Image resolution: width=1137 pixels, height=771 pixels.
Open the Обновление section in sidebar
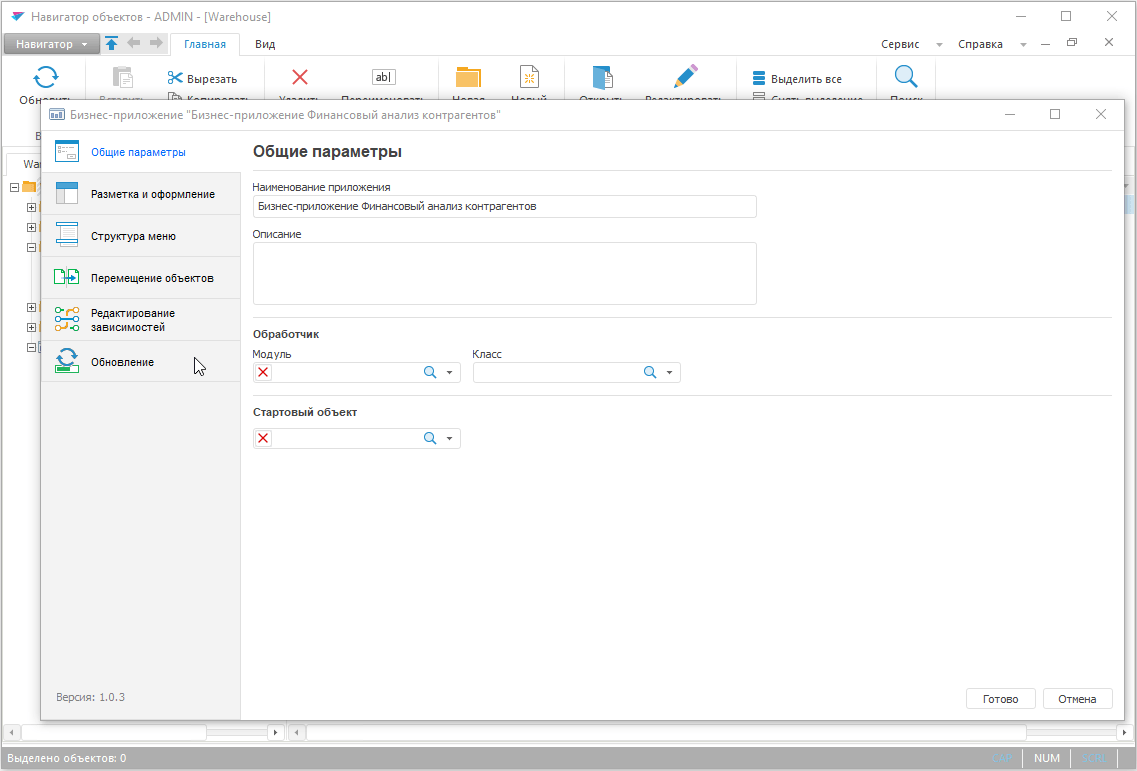click(121, 362)
